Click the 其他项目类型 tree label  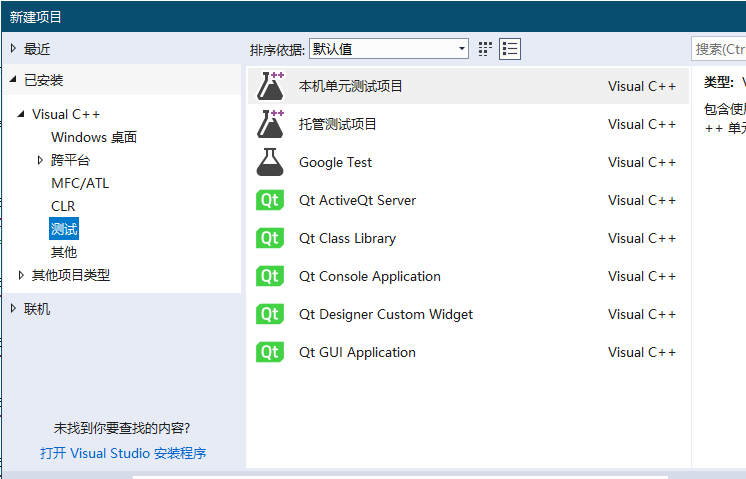pos(71,275)
